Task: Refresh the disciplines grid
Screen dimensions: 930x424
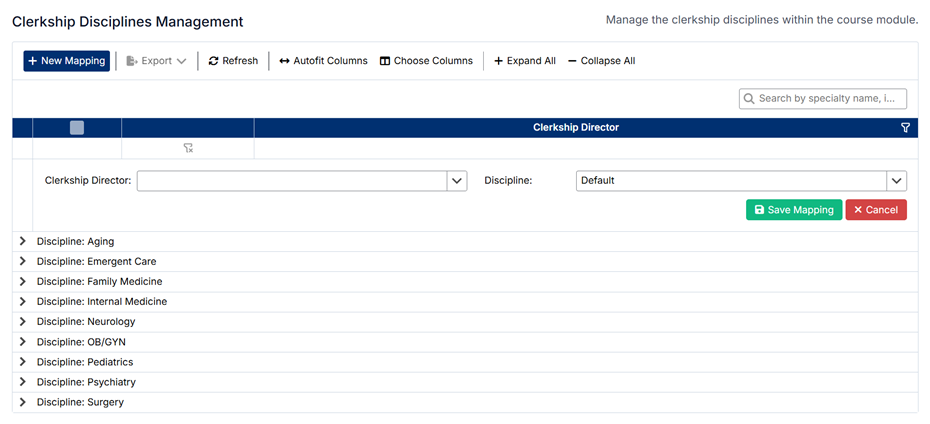Action: [233, 61]
